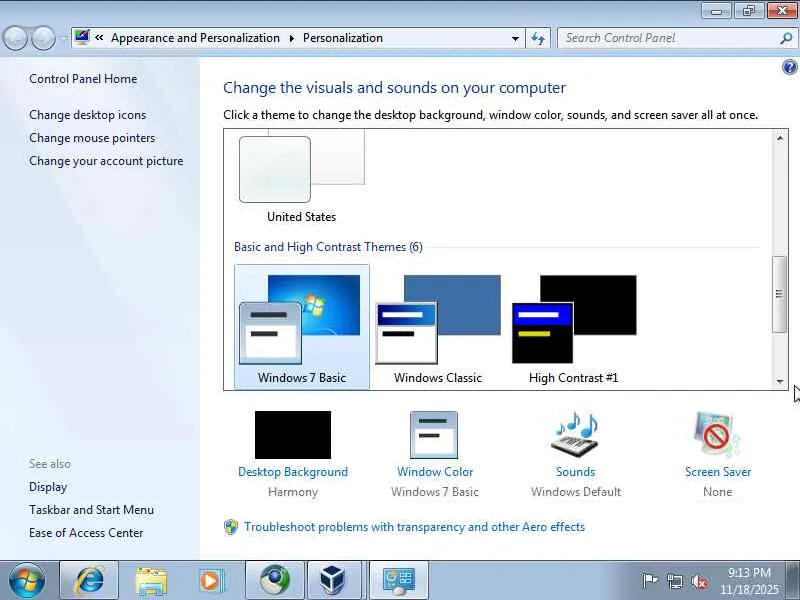Open Control Panel Home link
This screenshot has width=800, height=600.
[83, 79]
